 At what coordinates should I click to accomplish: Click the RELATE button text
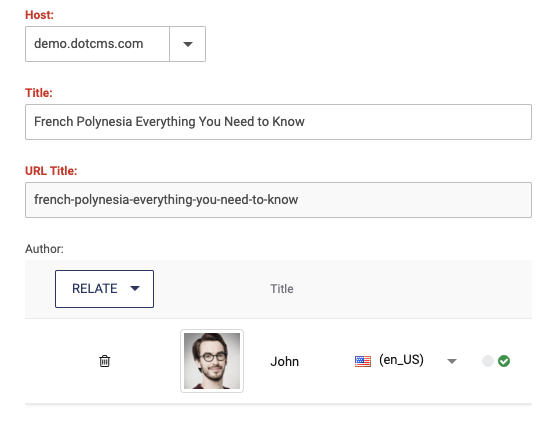(x=94, y=289)
